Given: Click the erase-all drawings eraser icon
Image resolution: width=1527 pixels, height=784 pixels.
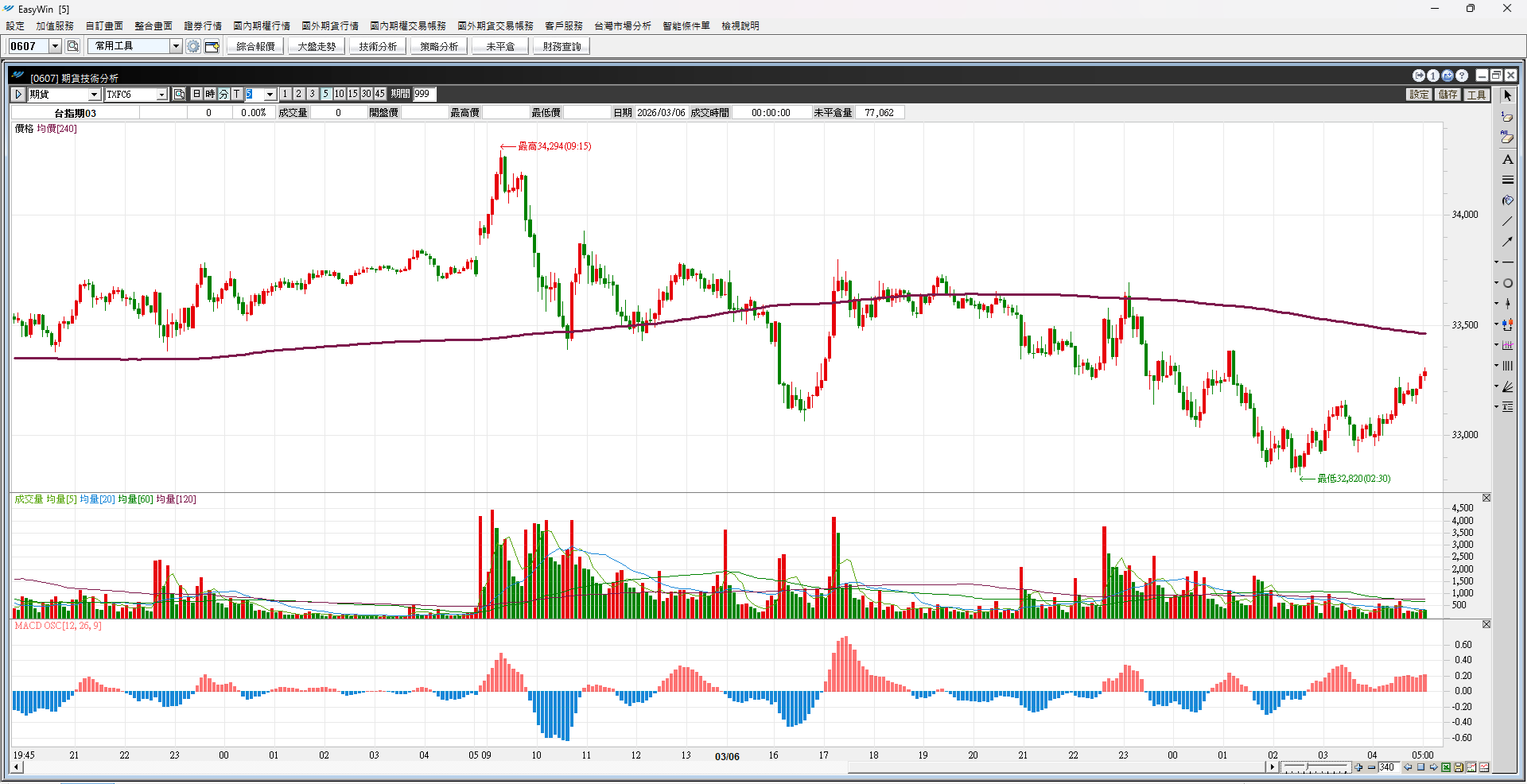Looking at the screenshot, I should coord(1507,138).
